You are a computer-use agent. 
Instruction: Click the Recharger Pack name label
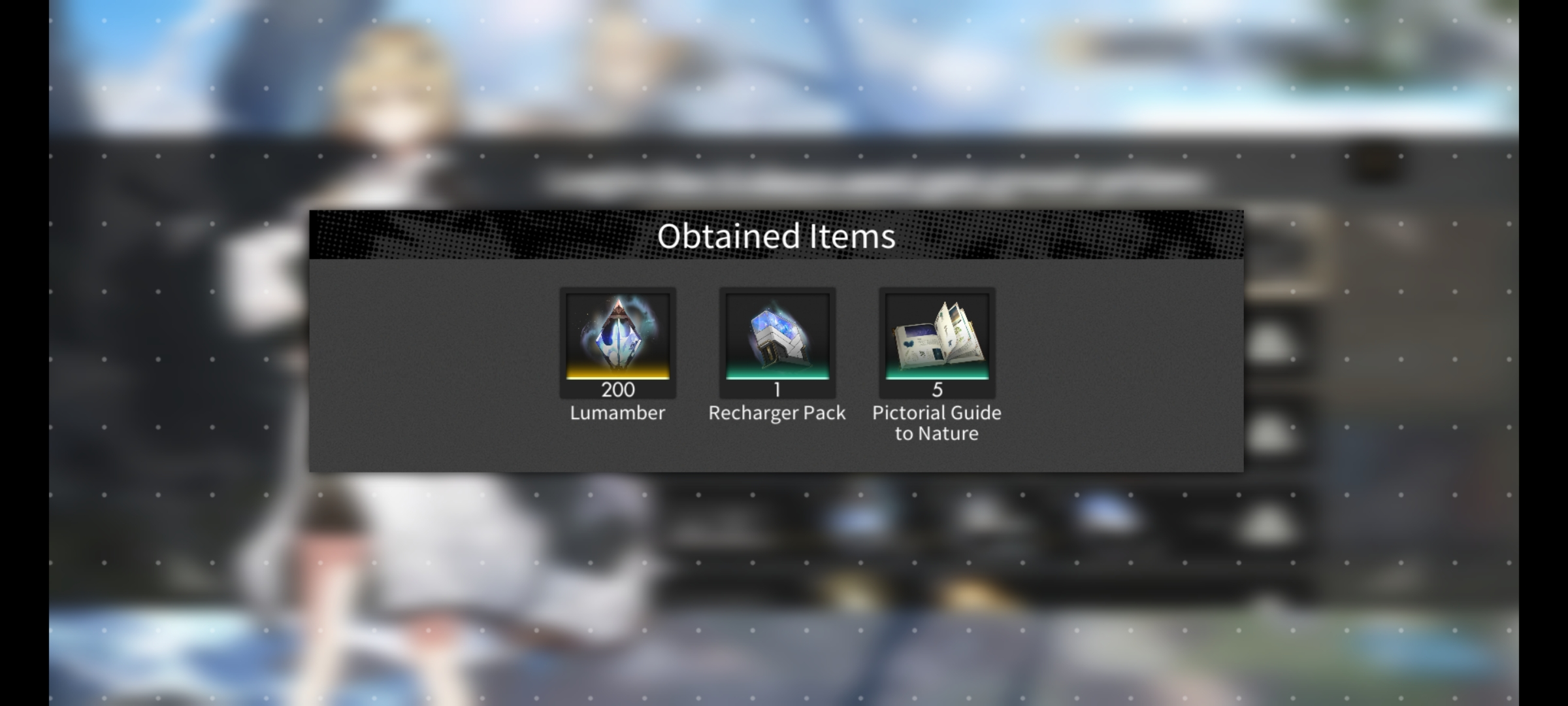pyautogui.click(x=777, y=413)
